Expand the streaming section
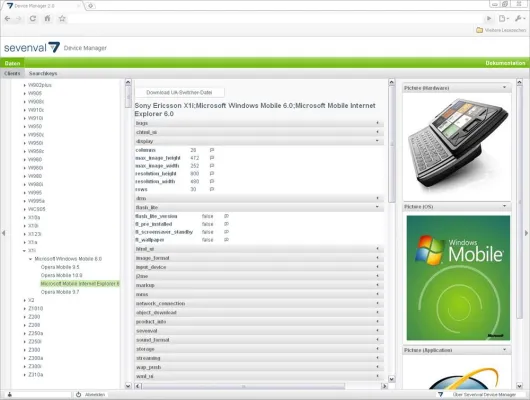530x400 pixels. [259, 358]
